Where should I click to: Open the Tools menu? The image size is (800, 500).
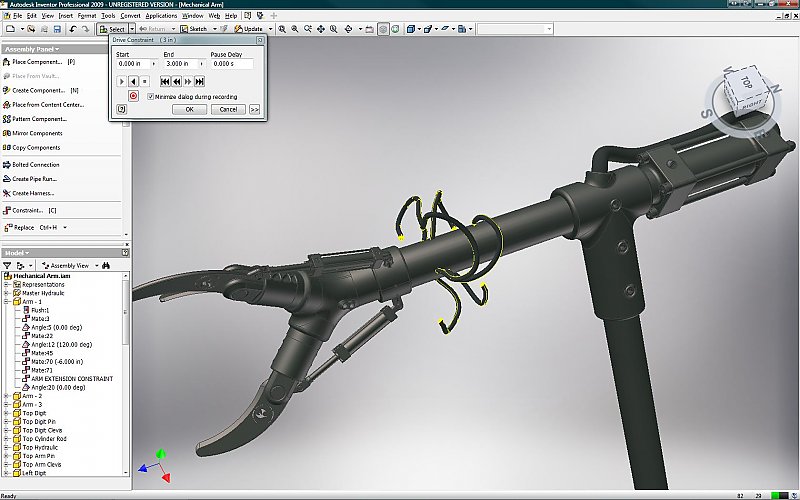(108, 16)
